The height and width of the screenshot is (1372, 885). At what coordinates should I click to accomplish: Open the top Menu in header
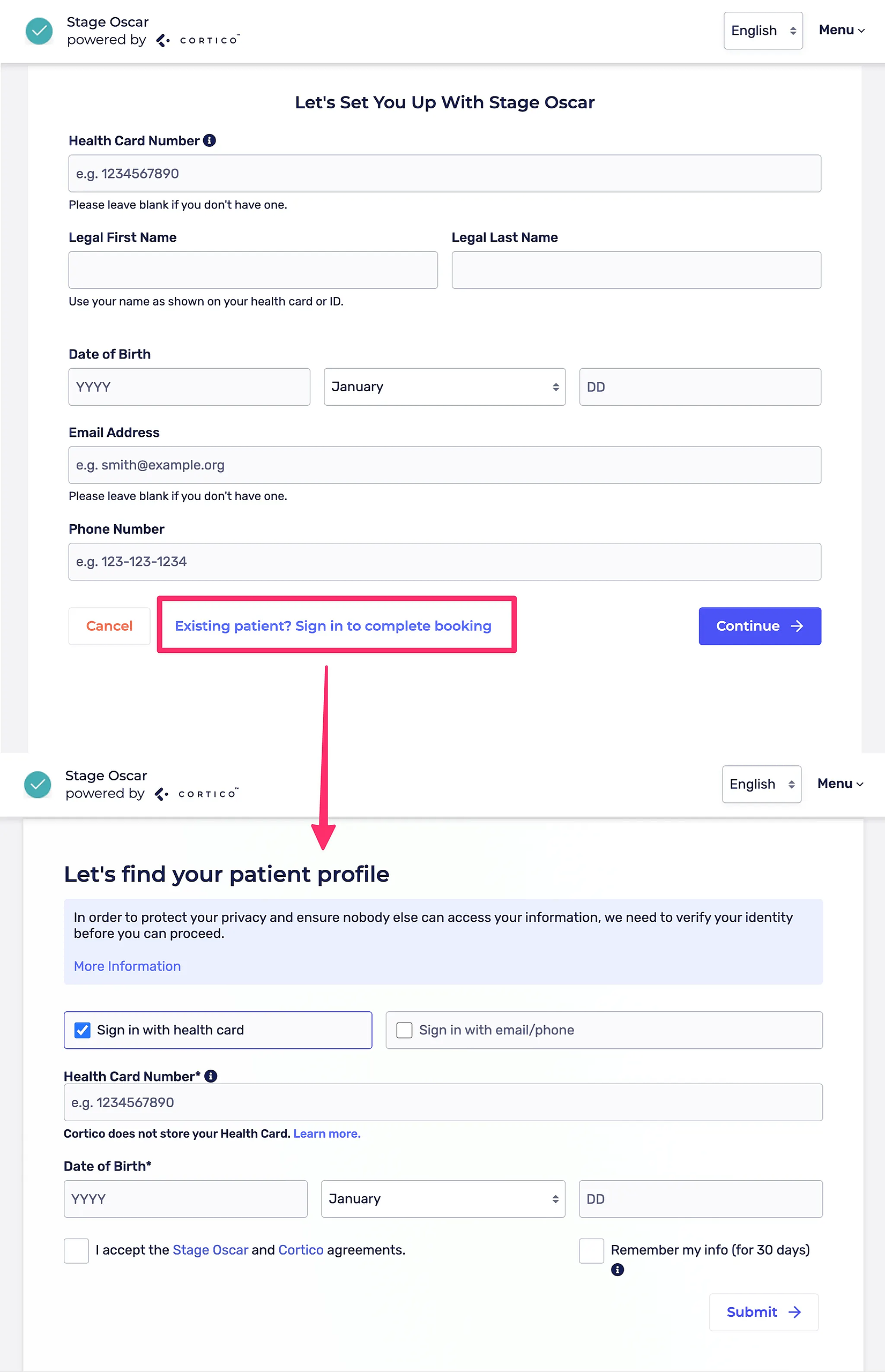842,30
